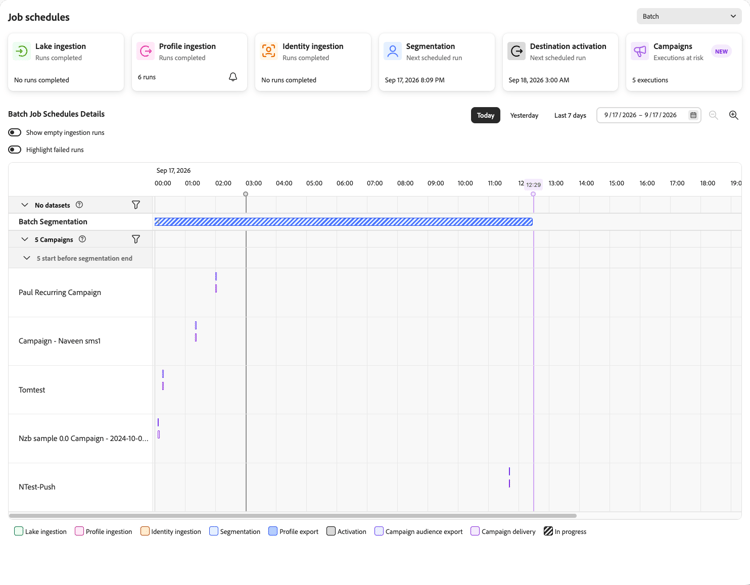Select the Last 7 days range tab
750x585 pixels.
pyautogui.click(x=570, y=115)
